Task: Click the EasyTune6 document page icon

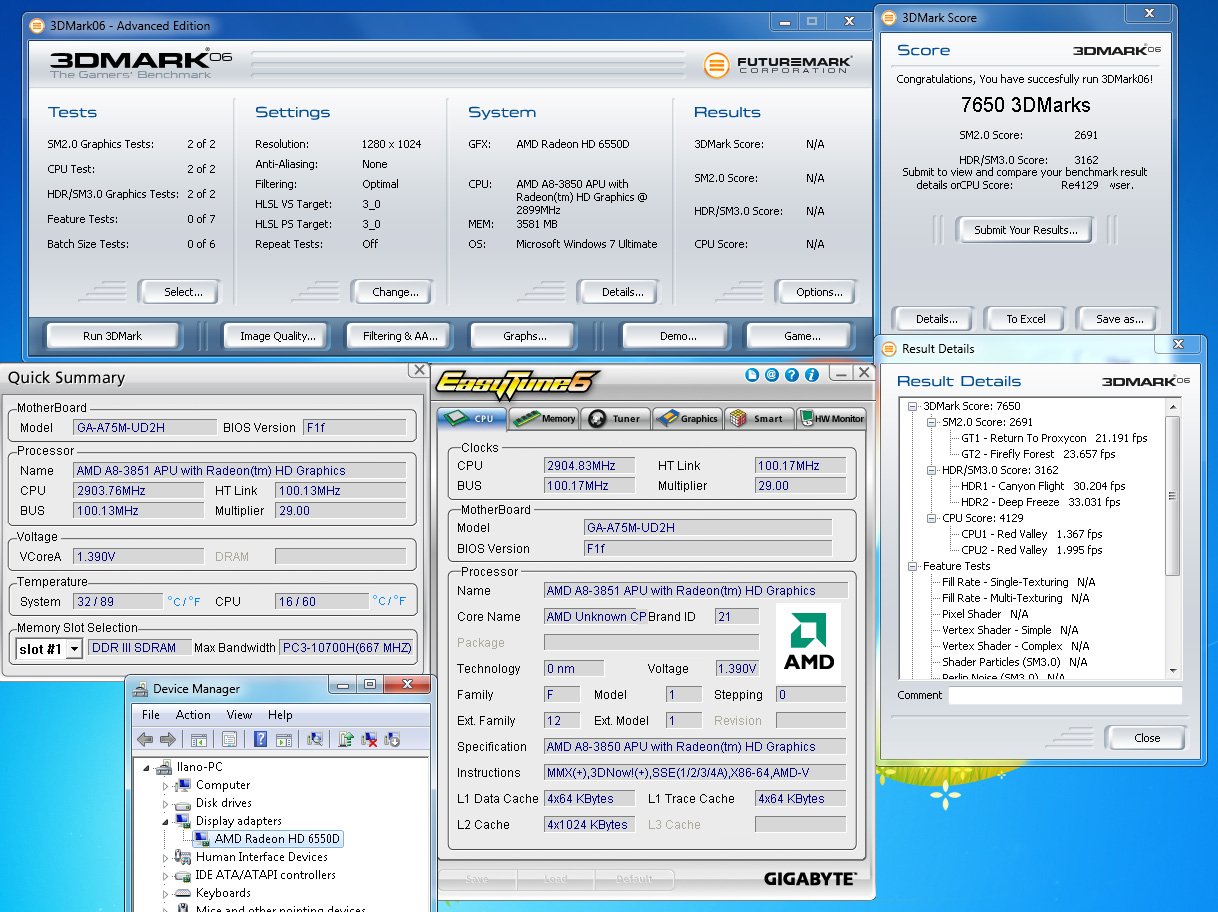Action: coord(752,375)
